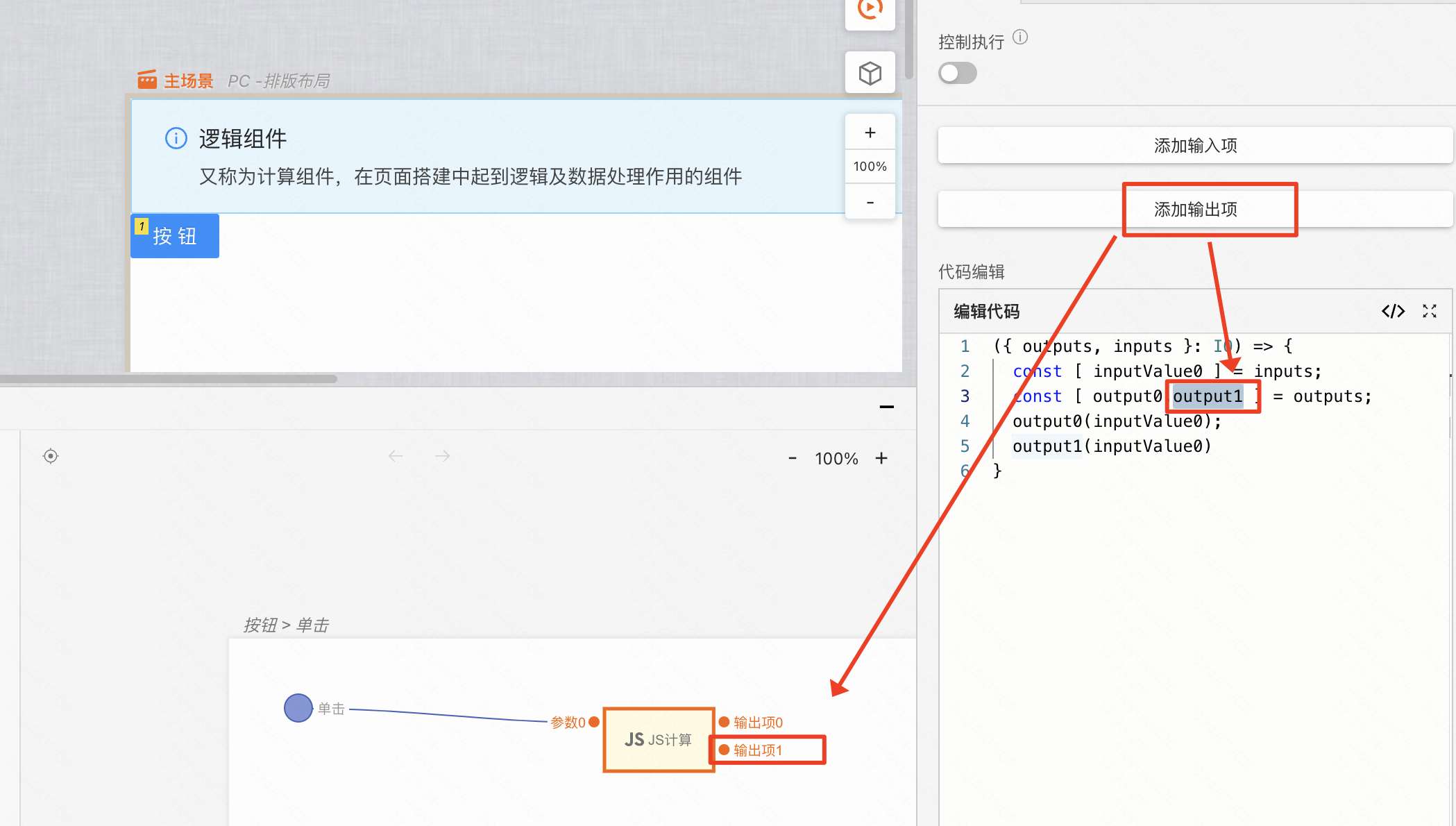
Task: Click the info icon beside 逻辑组件
Action: (176, 138)
